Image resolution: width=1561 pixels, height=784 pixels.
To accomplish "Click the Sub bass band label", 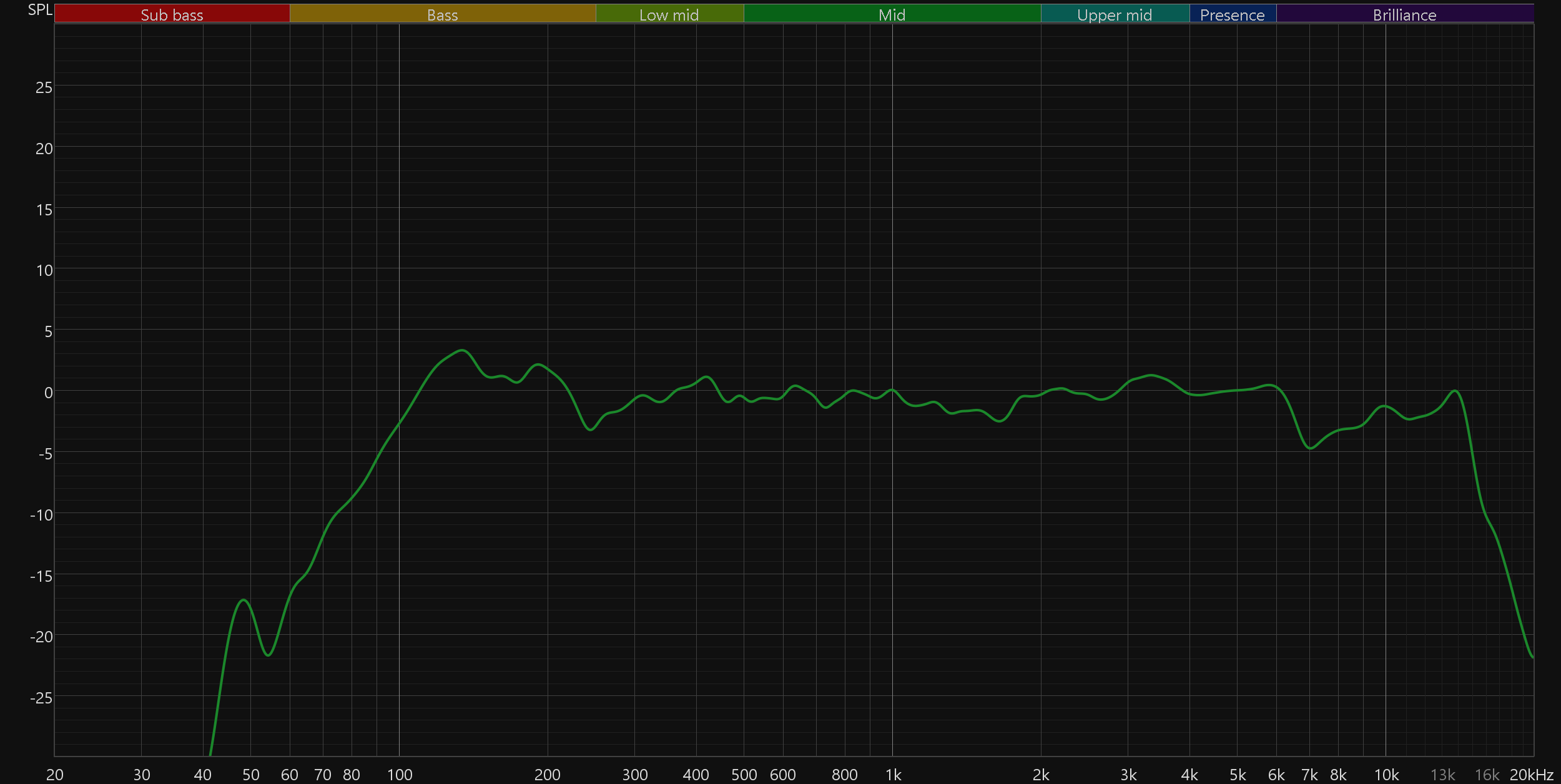I will point(172,14).
